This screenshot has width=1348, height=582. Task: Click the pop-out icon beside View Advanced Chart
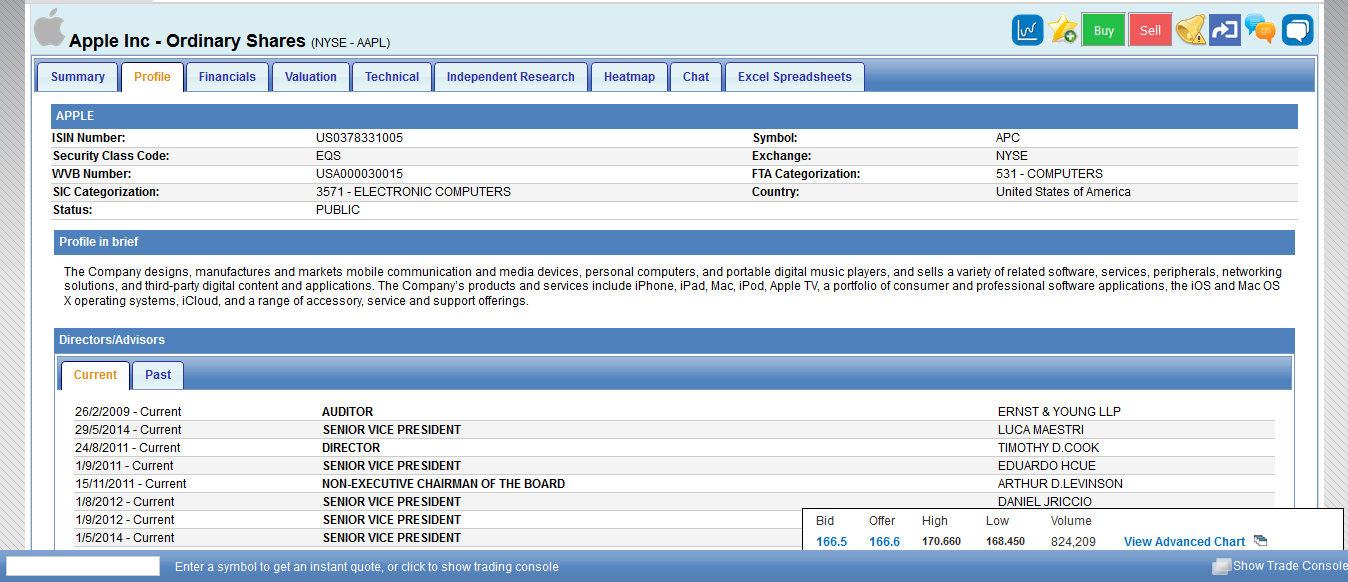(x=1260, y=541)
